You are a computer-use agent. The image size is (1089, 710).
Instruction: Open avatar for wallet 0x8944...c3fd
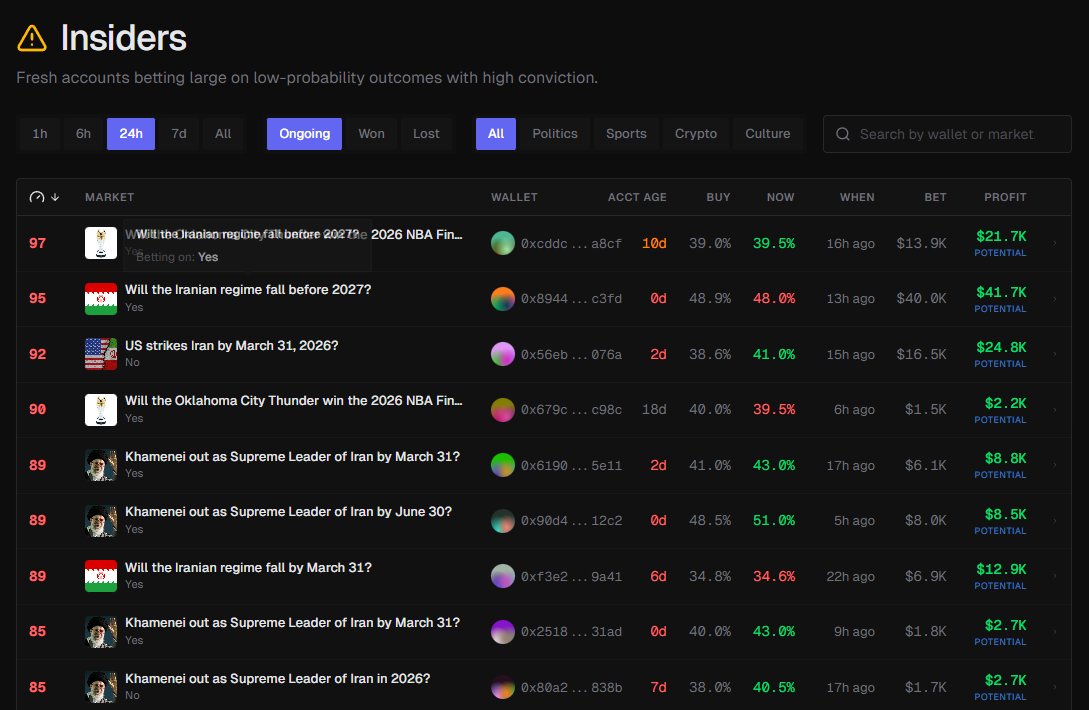[503, 299]
